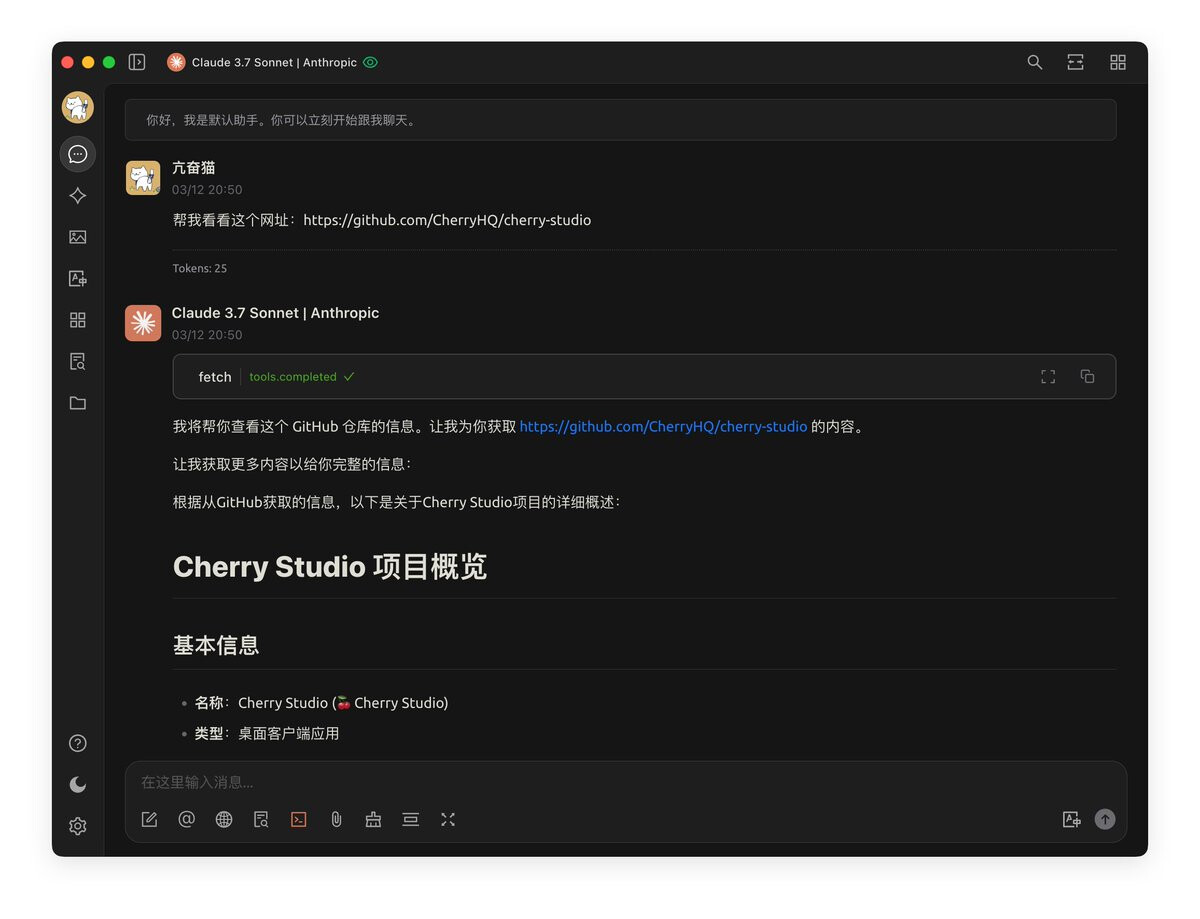The image size is (1200, 919).
Task: Toggle web search globe icon
Action: pyautogui.click(x=224, y=819)
